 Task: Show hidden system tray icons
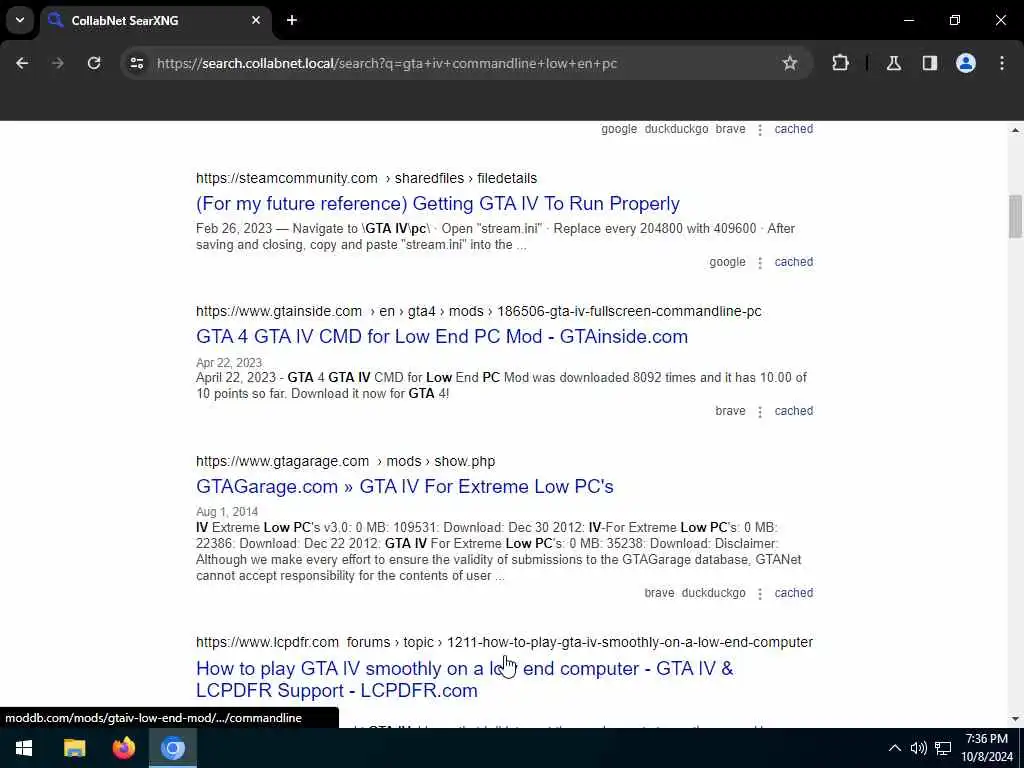point(895,748)
